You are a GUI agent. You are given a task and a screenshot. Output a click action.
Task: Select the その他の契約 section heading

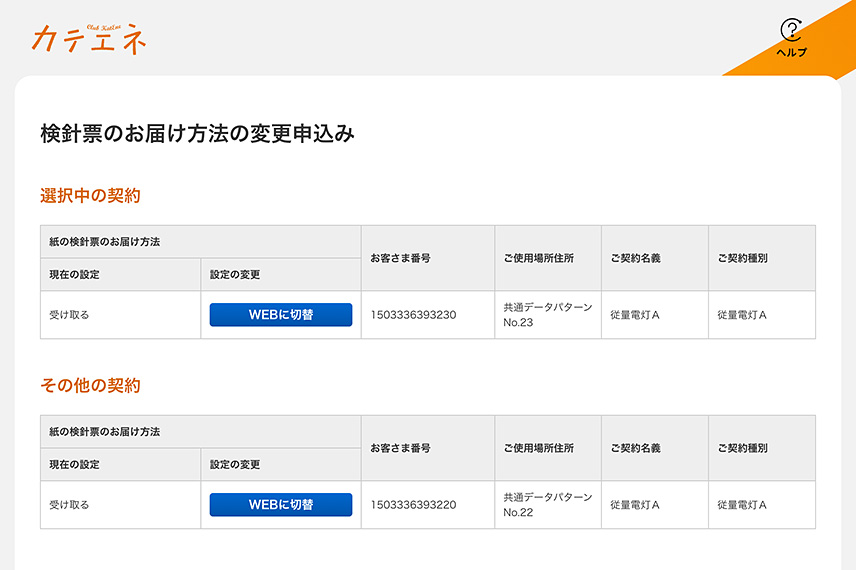point(90,385)
